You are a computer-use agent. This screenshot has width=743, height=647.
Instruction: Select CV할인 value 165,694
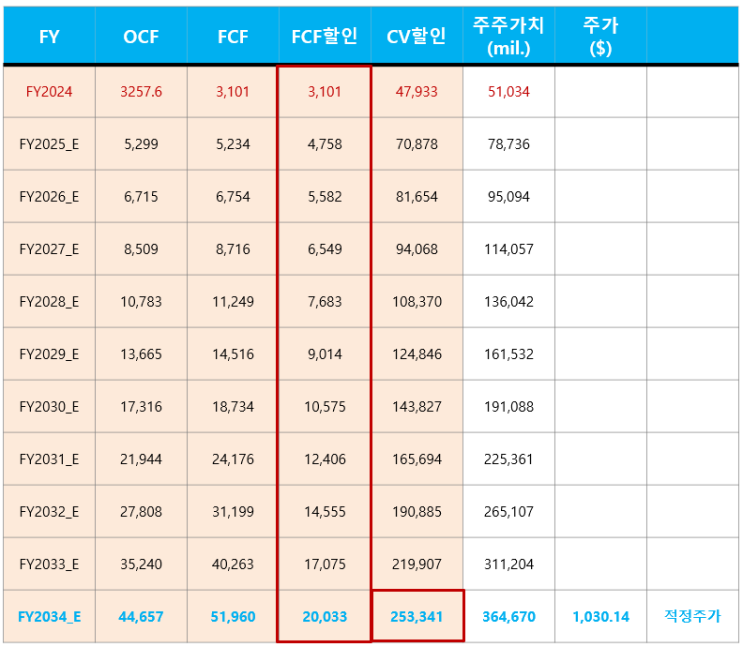[x=417, y=460]
